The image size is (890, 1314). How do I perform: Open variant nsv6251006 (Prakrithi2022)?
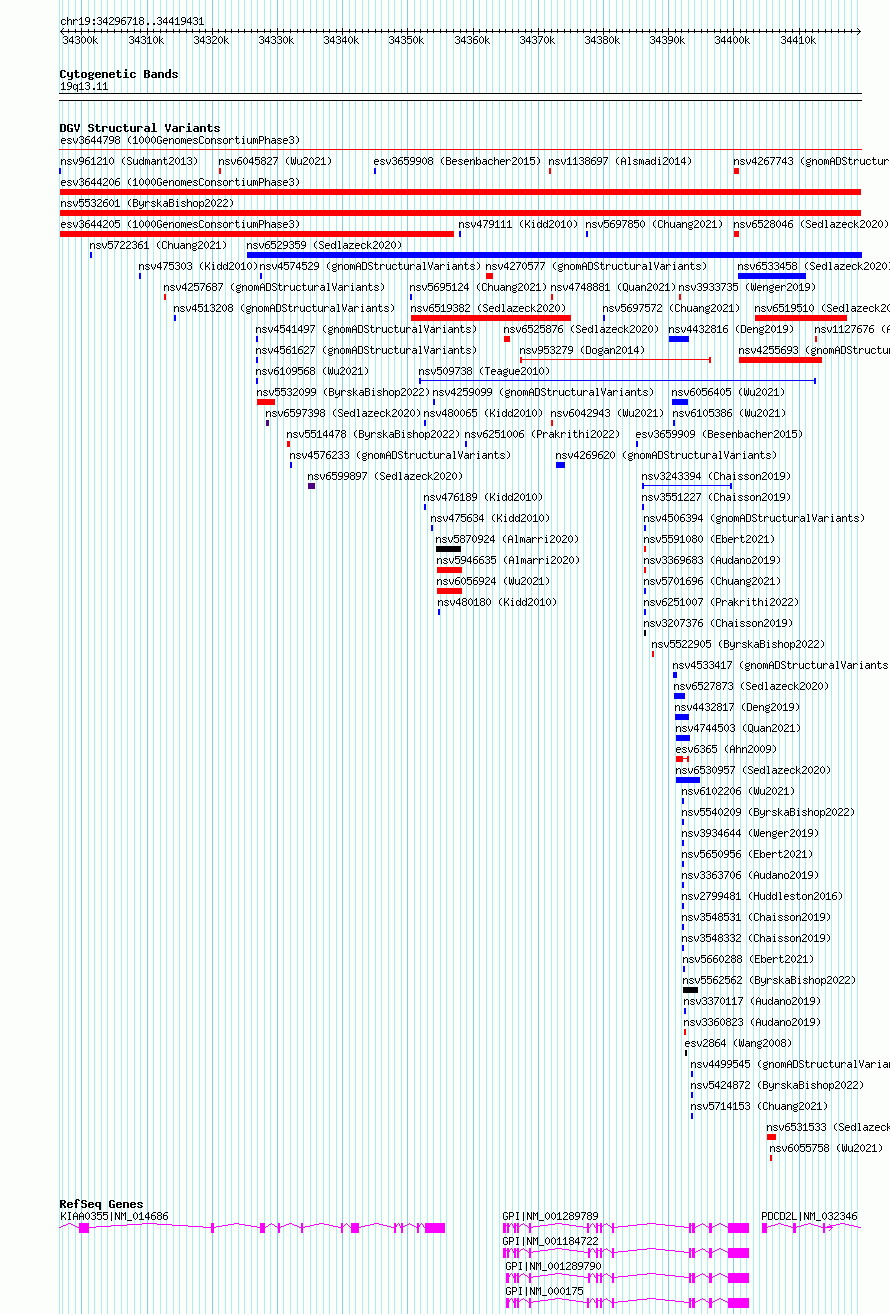542,435
